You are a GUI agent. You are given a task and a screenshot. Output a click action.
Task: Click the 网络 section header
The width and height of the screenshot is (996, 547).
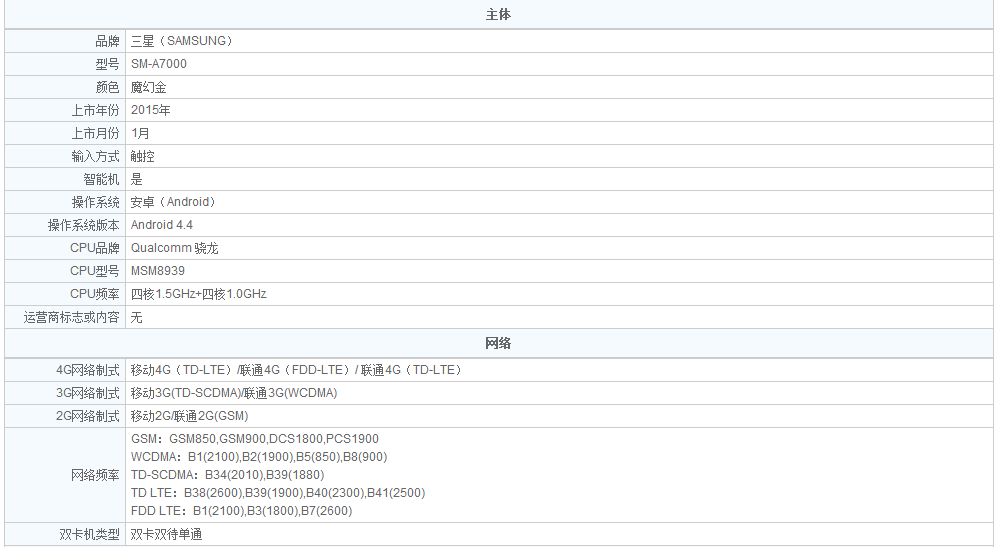click(498, 343)
